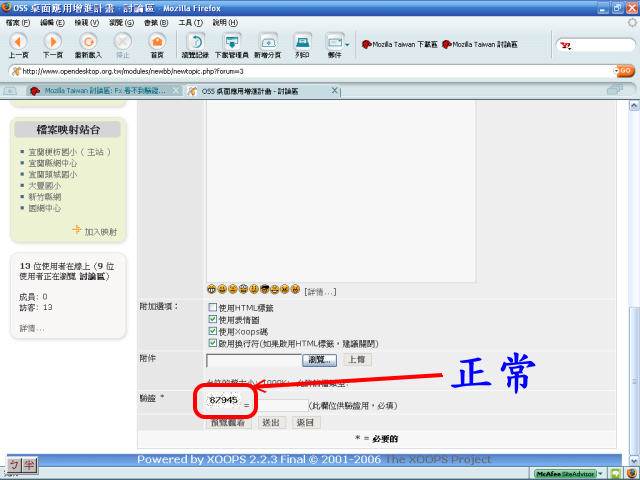Viewport: 640px width, 480px height.
Task: Toggle 使用Xoops碼 checkbox
Action: pos(213,331)
